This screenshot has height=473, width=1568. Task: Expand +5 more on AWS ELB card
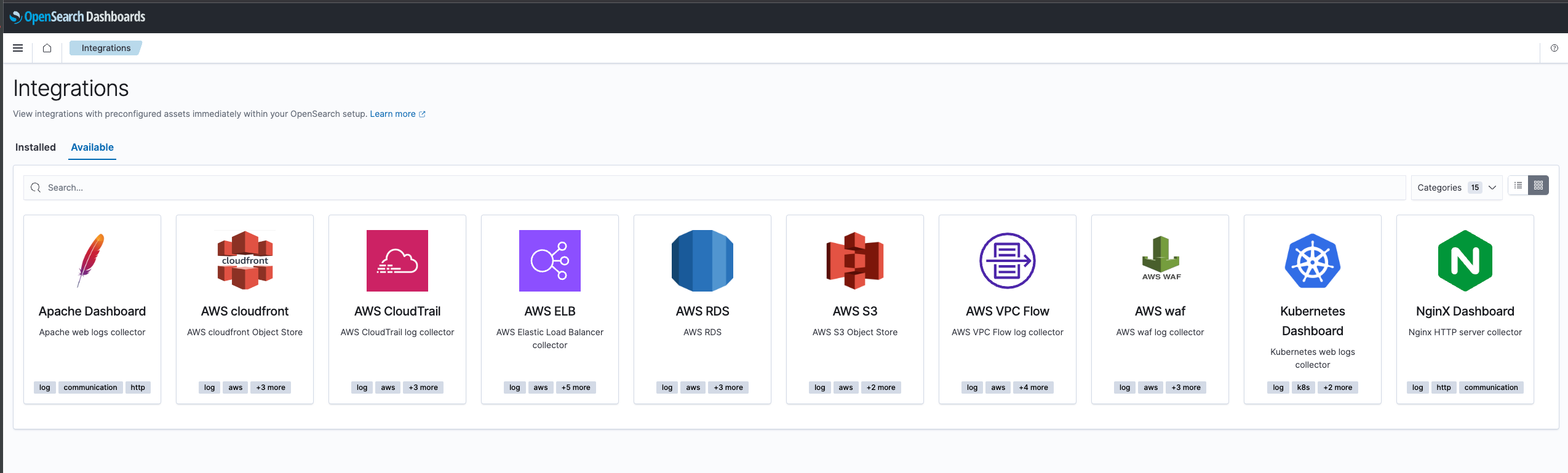click(576, 388)
